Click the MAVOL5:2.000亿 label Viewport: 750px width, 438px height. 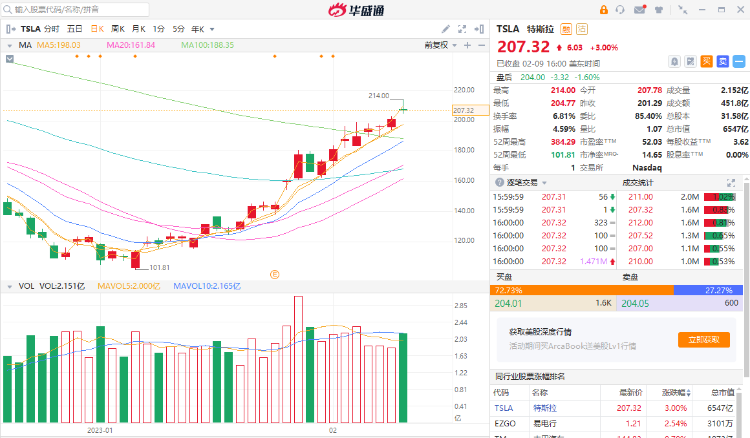pyautogui.click(x=129, y=286)
